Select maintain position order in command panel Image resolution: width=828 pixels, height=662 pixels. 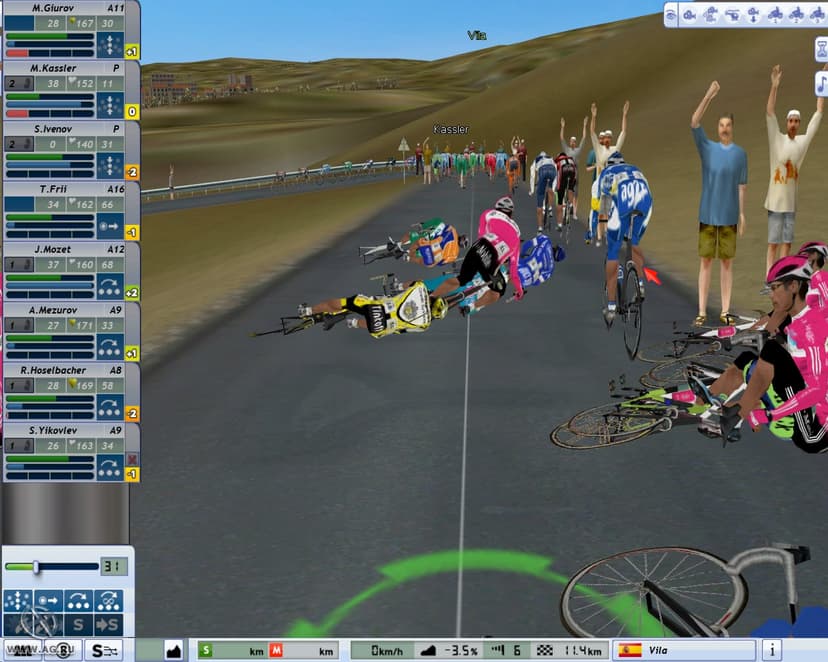click(x=17, y=601)
